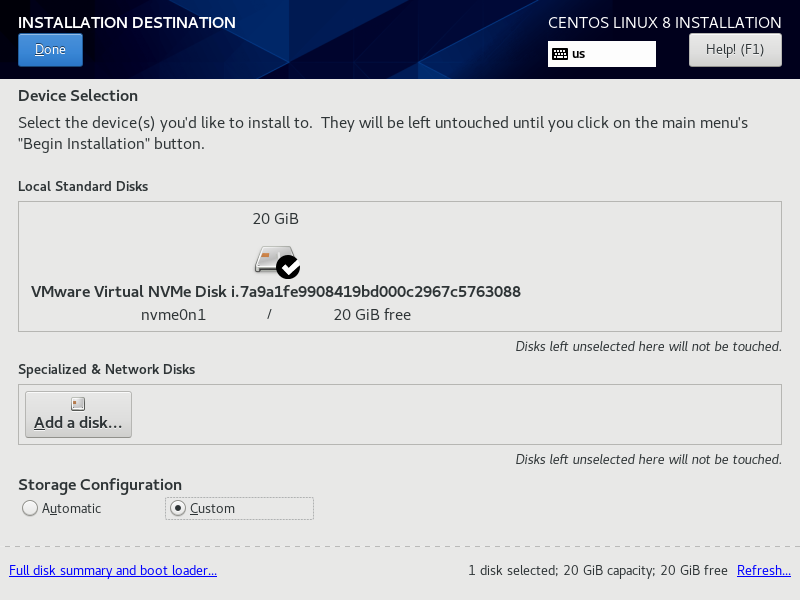The height and width of the screenshot is (600, 800).
Task: Click the keyboard icon in layout indicator
Action: (560, 54)
